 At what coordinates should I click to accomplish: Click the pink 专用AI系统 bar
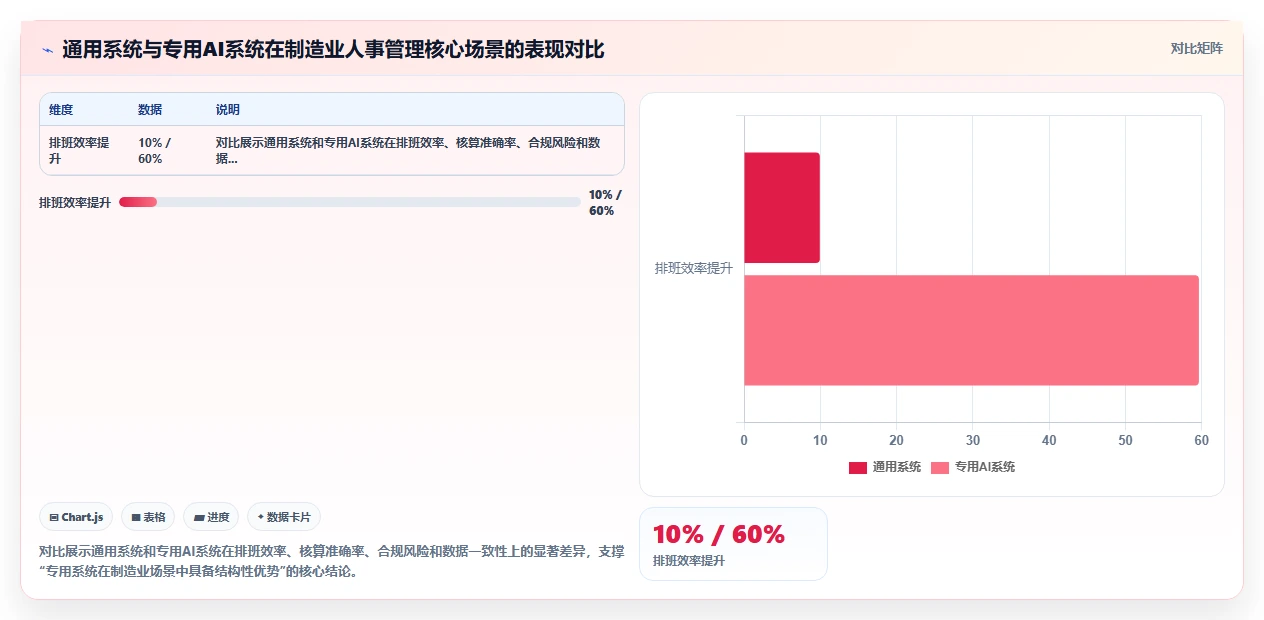[971, 330]
